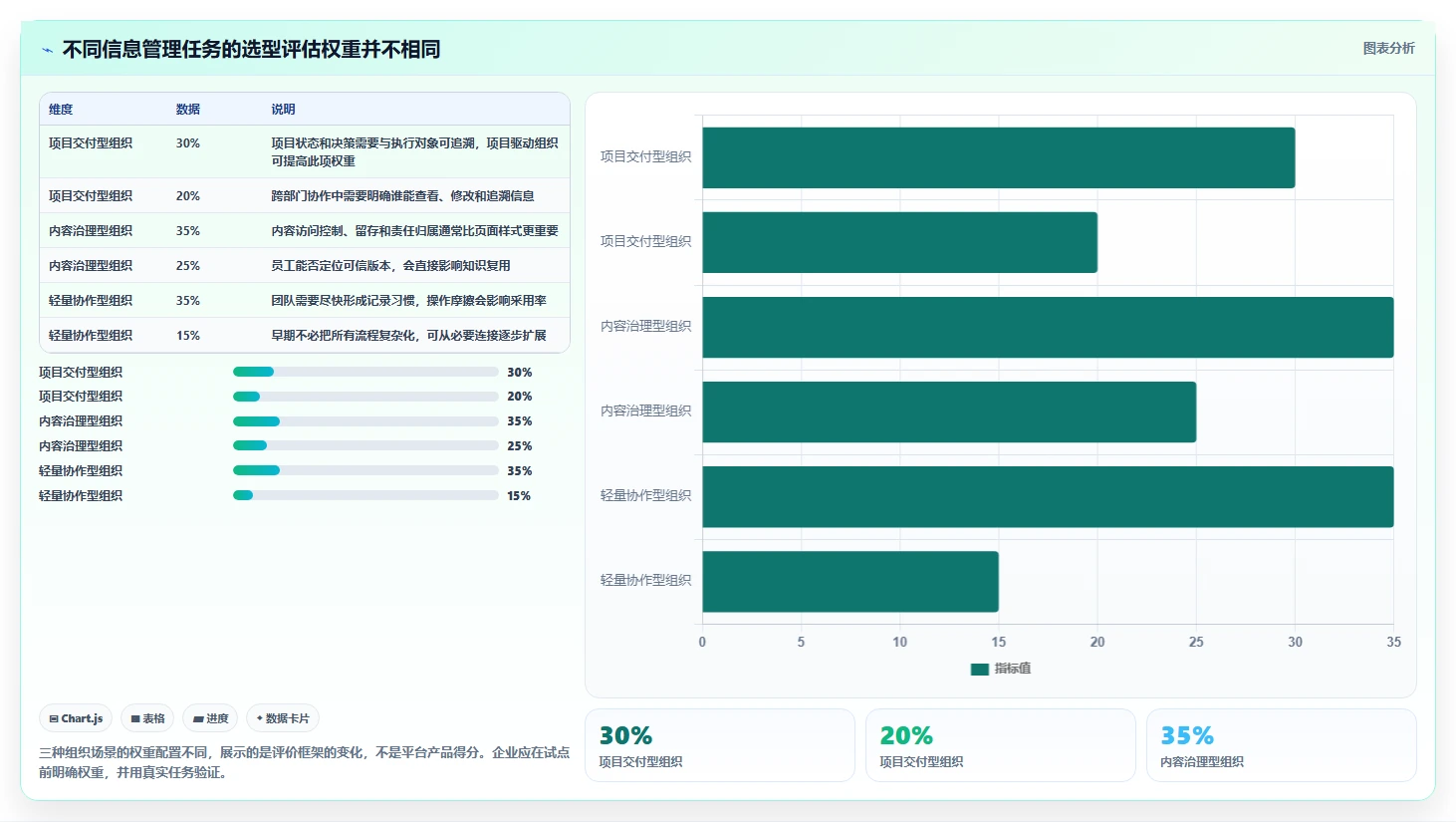The height and width of the screenshot is (822, 1456).
Task: Click the progress bar showing 35% for 轻量协作型组织
Action: (x=365, y=470)
